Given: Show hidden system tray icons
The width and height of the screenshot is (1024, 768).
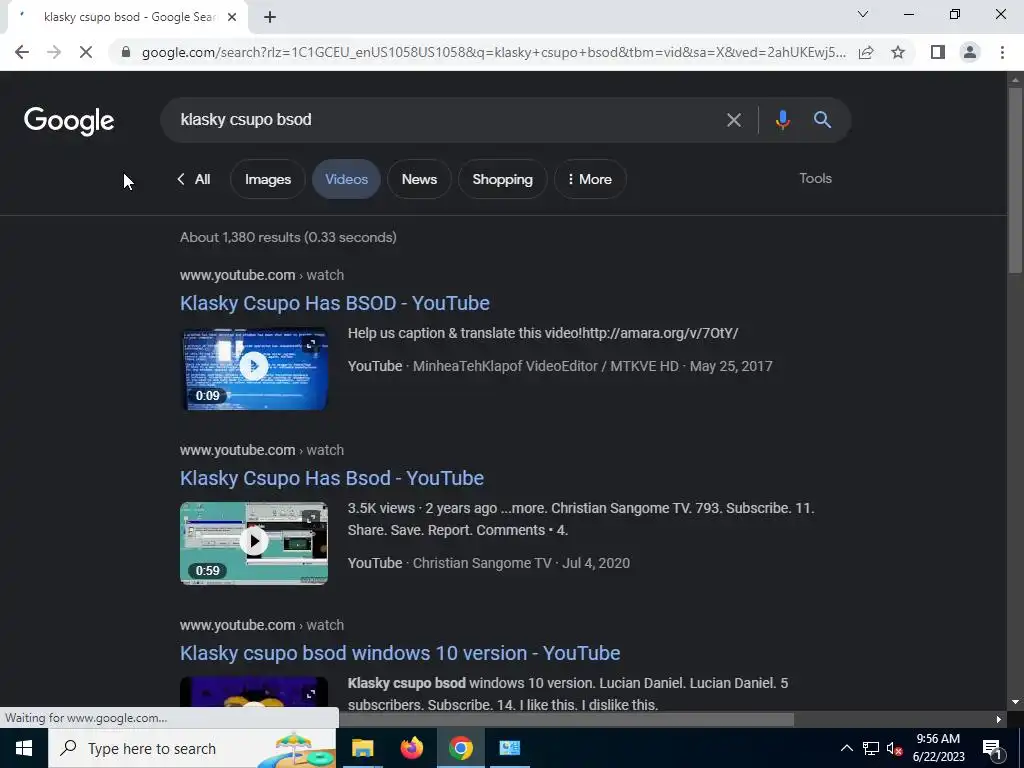Looking at the screenshot, I should pyautogui.click(x=846, y=748).
